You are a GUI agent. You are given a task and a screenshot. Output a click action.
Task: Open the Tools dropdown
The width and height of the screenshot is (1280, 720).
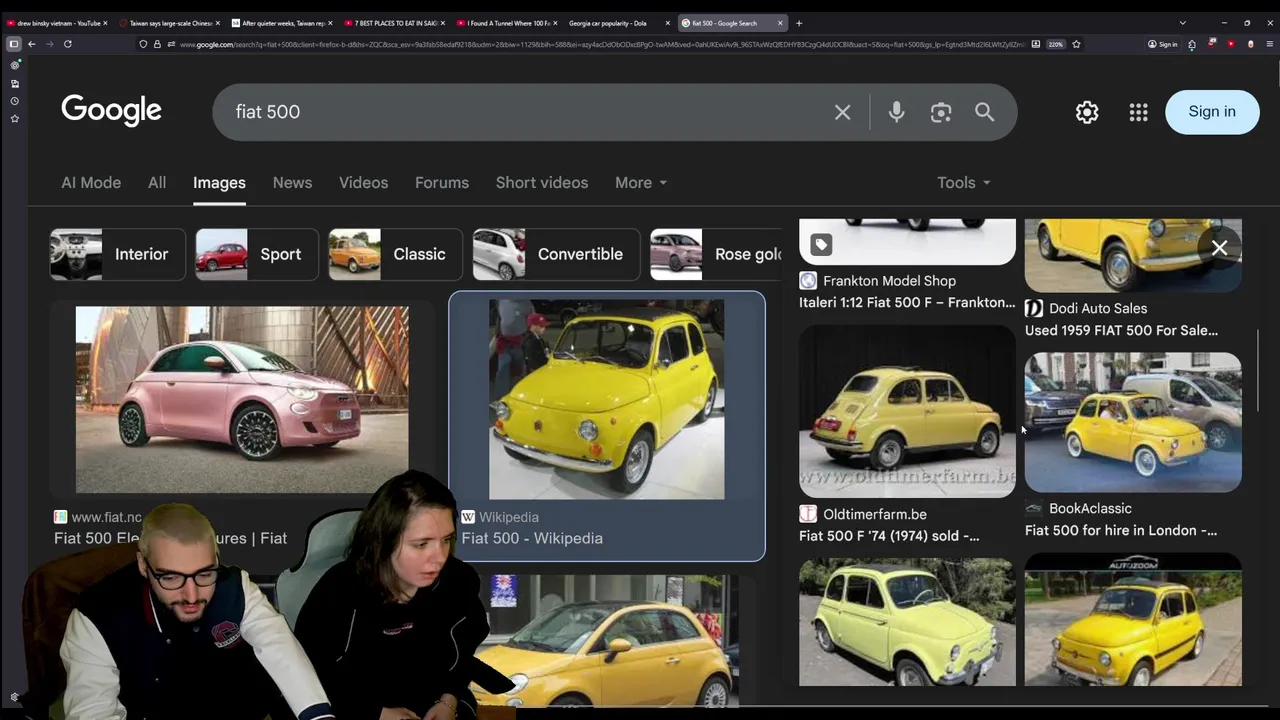pos(963,183)
